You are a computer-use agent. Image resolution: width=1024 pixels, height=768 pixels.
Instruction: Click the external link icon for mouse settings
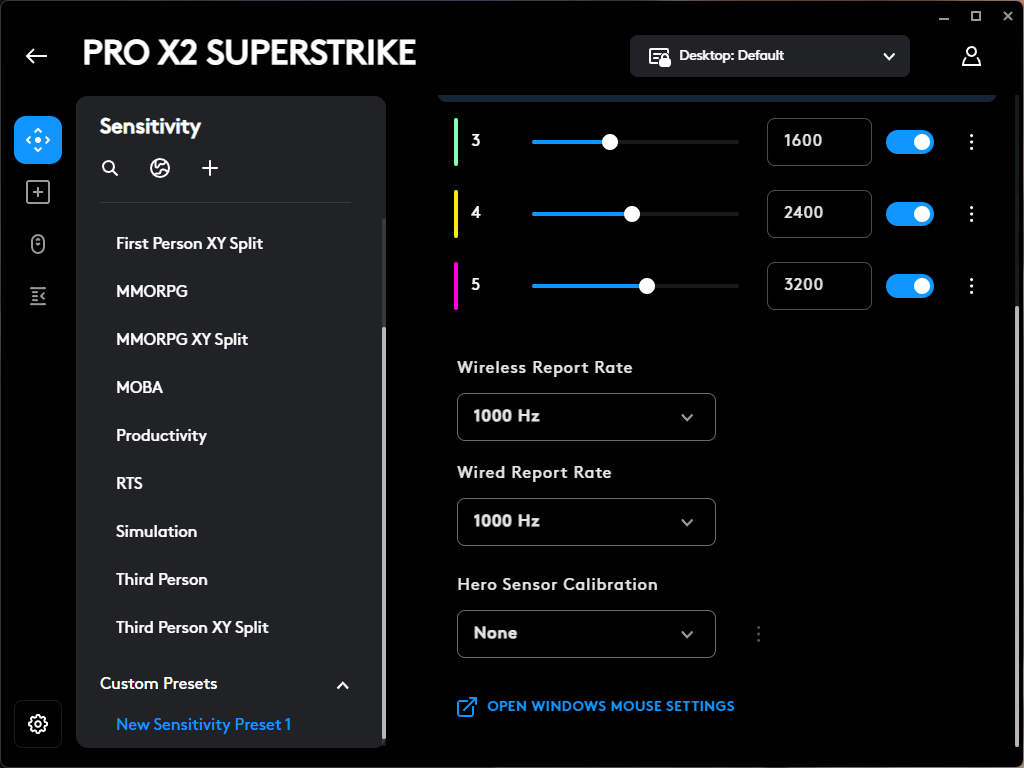[467, 707]
